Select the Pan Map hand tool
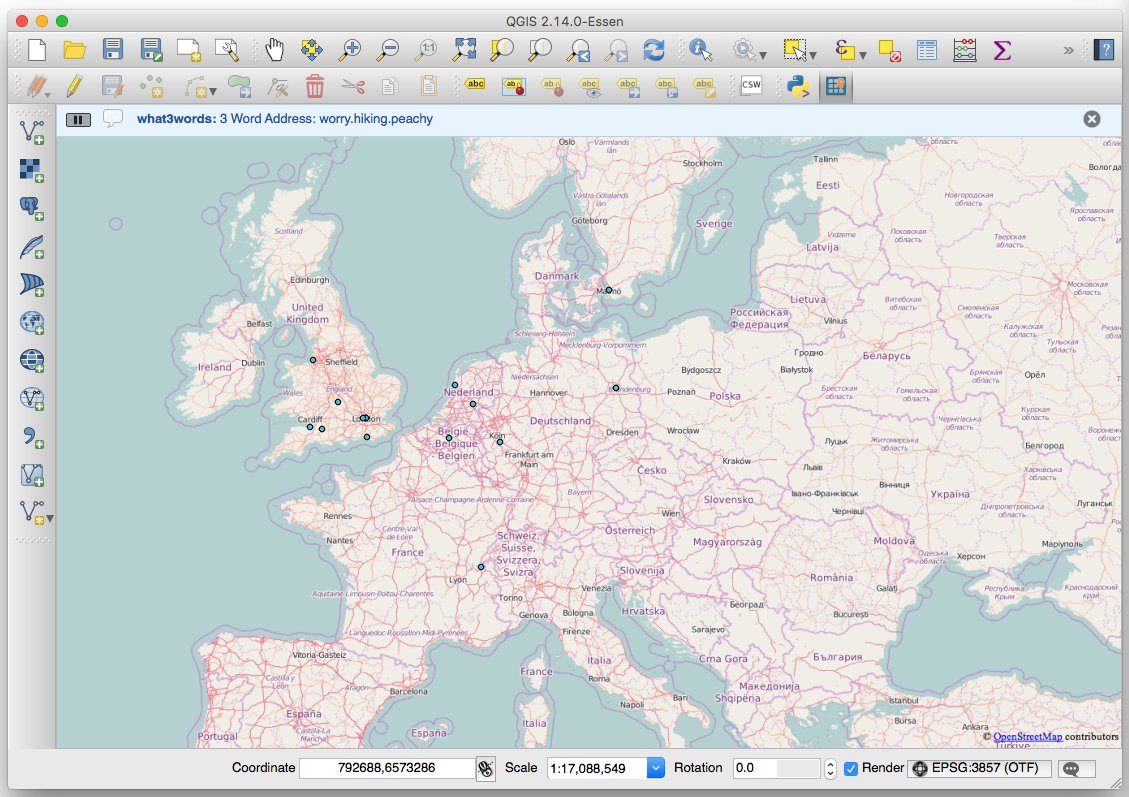 [274, 50]
